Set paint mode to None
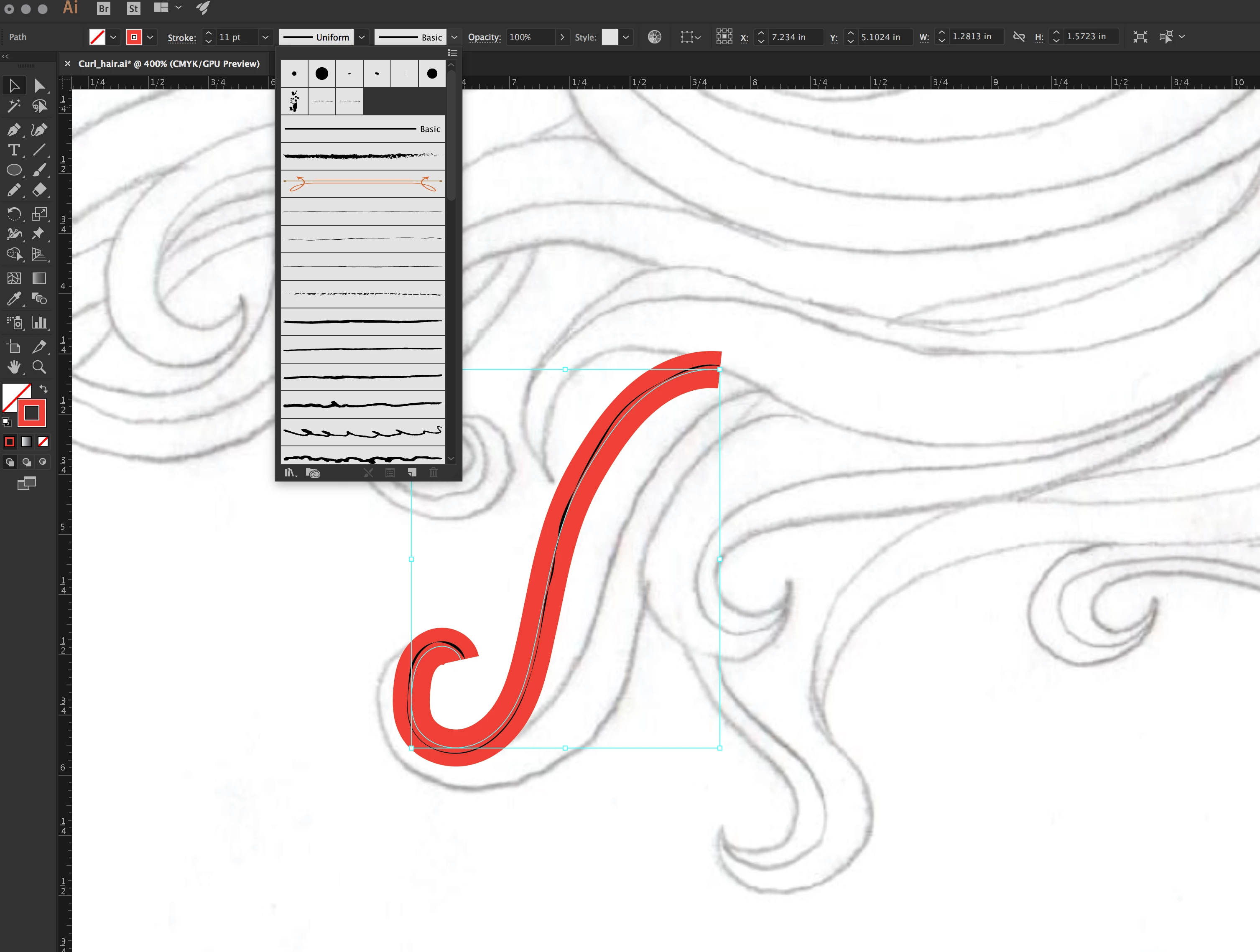The height and width of the screenshot is (952, 1260). click(x=43, y=442)
